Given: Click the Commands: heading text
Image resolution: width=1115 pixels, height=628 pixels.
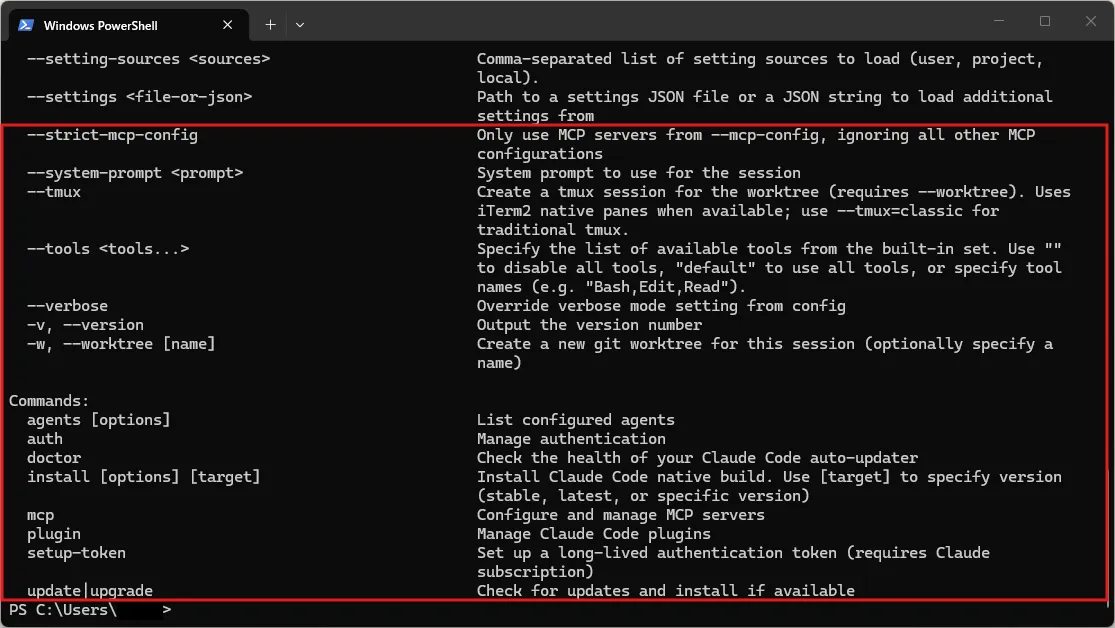Looking at the screenshot, I should (x=49, y=401).
